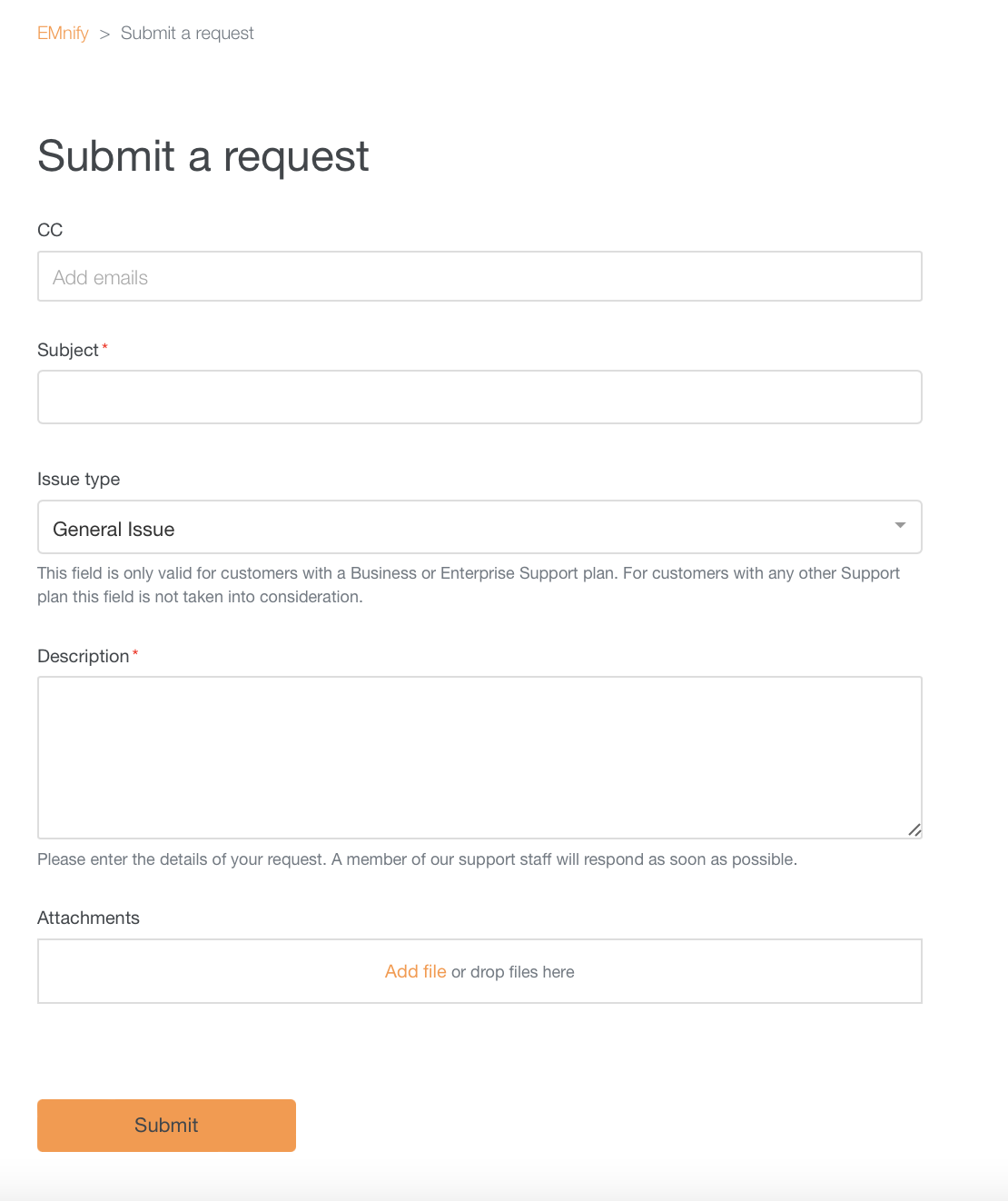
Task: Click the Add file link
Action: (415, 971)
